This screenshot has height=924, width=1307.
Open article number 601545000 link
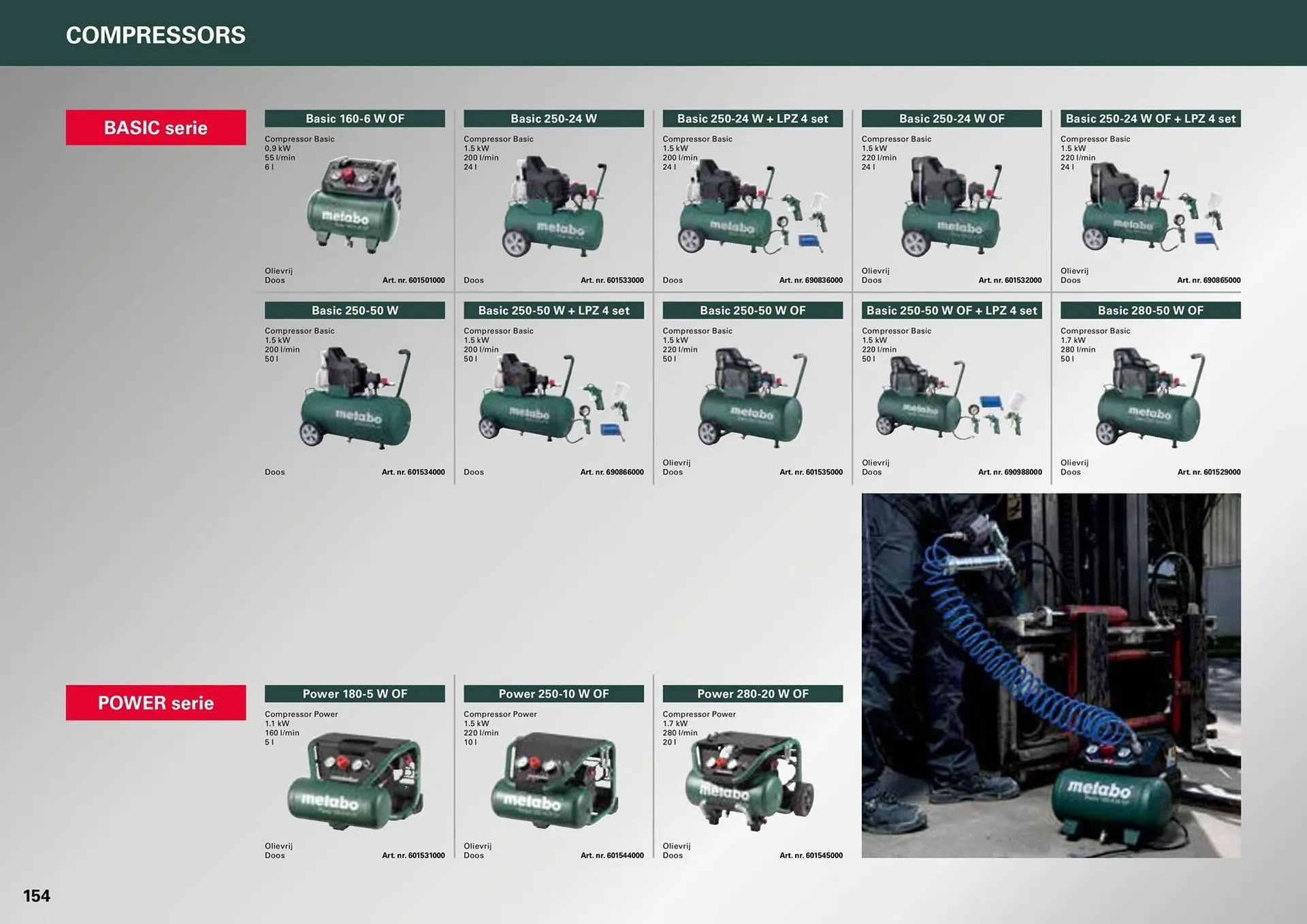pos(811,855)
